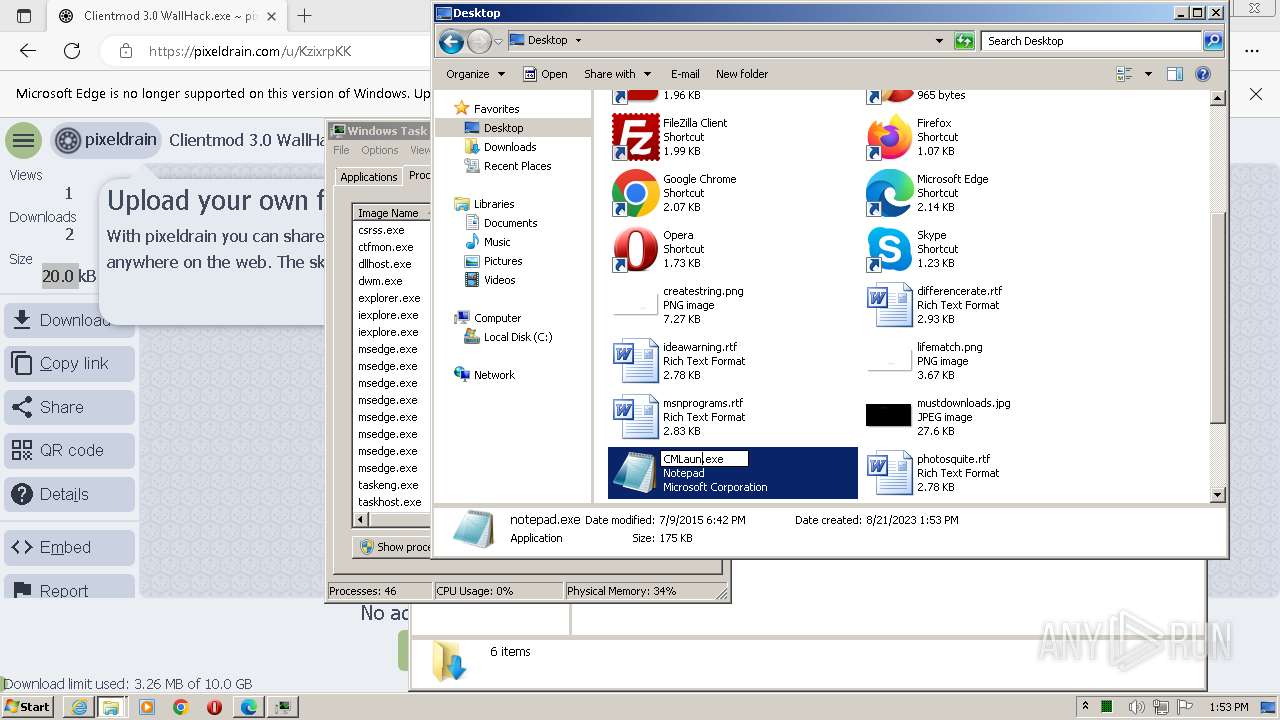The width and height of the screenshot is (1280, 720).
Task: Click the pixeldrain Embed button
Action: (70, 547)
